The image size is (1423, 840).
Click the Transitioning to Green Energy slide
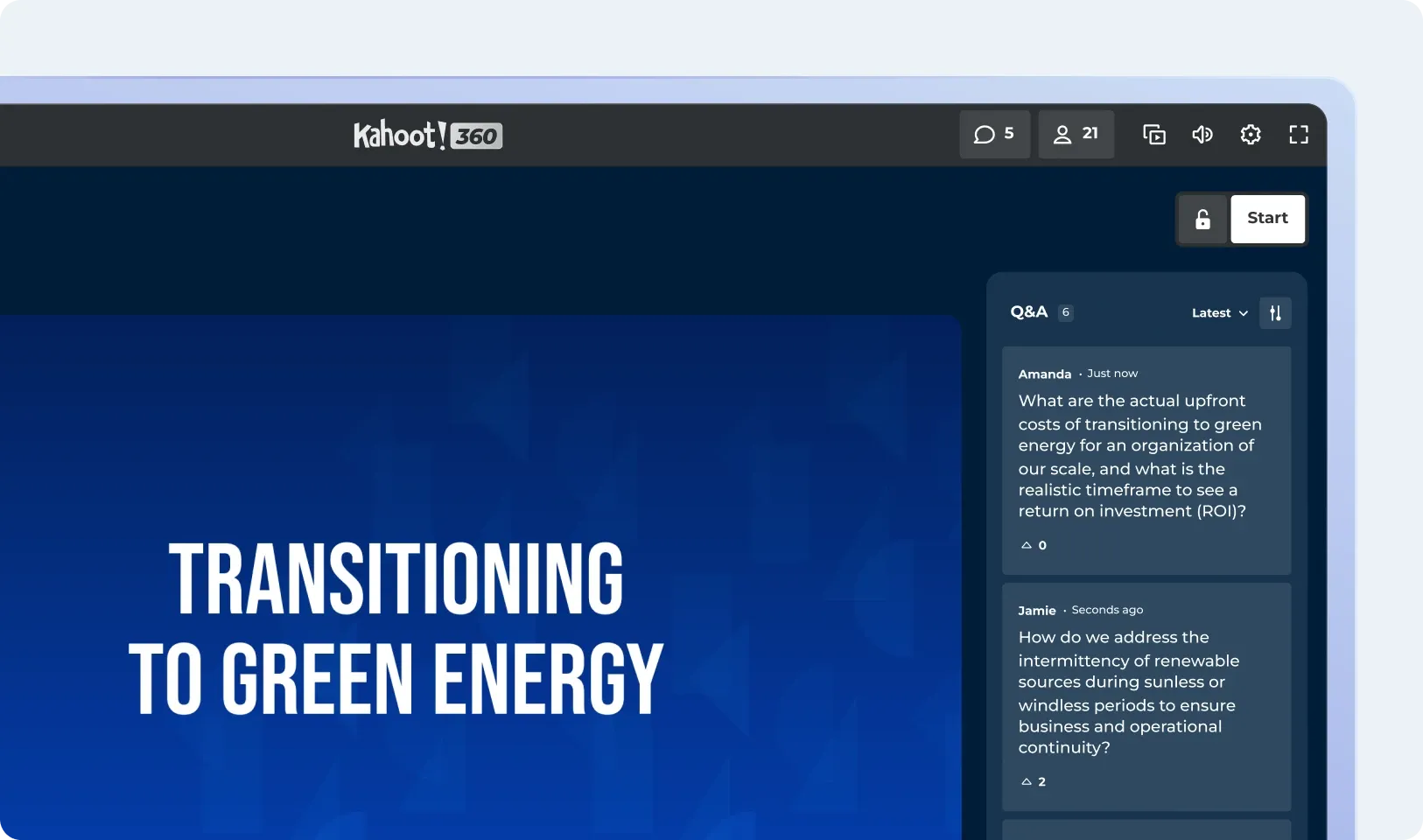[x=480, y=577]
